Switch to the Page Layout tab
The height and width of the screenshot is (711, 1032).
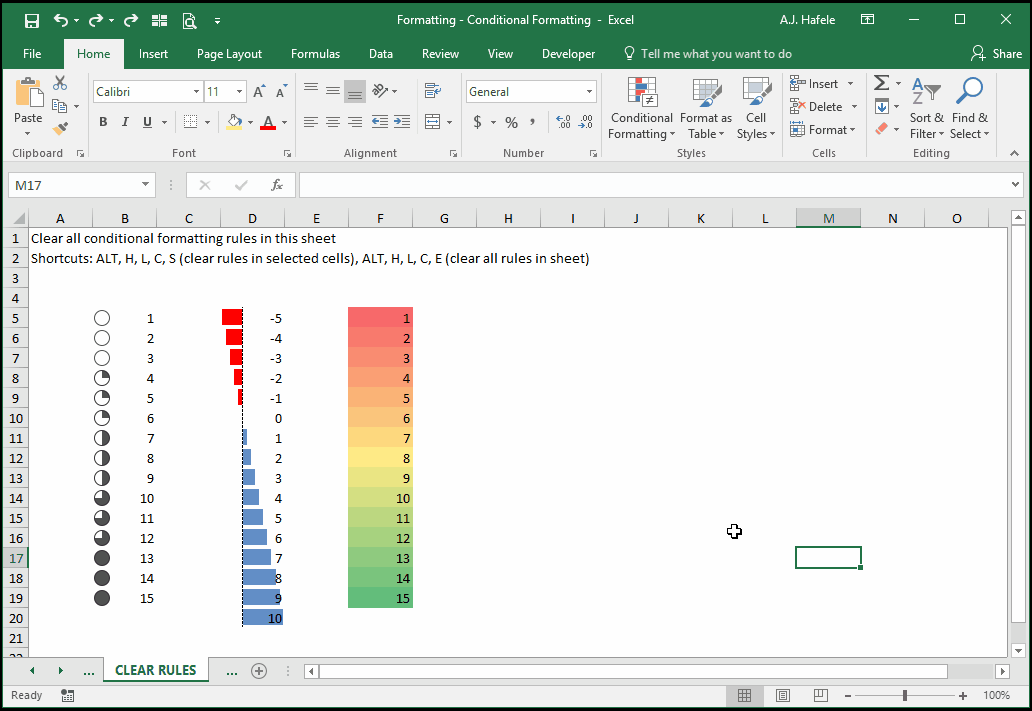click(x=229, y=54)
